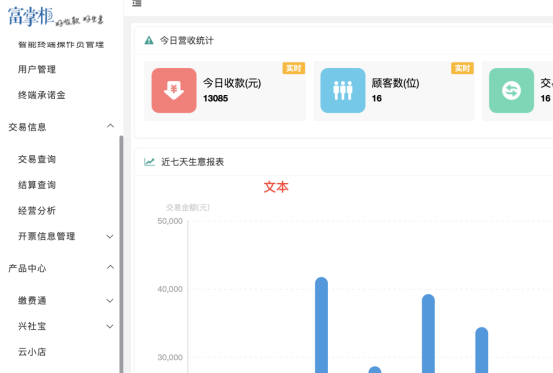
Task: Collapse the 交易信息 menu section
Action: [x=110, y=126]
